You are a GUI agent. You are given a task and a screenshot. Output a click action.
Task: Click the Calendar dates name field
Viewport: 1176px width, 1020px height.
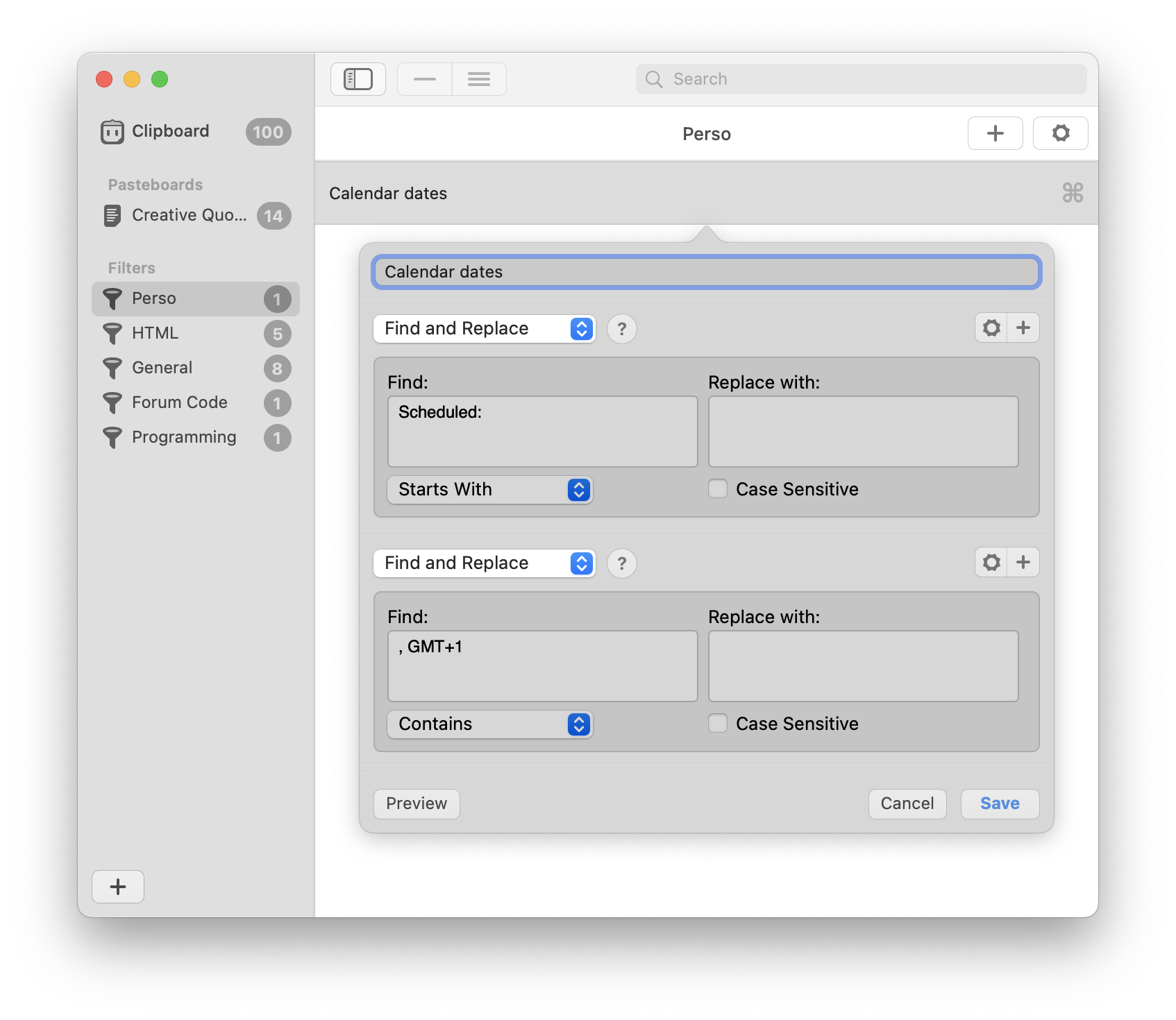[x=706, y=272]
